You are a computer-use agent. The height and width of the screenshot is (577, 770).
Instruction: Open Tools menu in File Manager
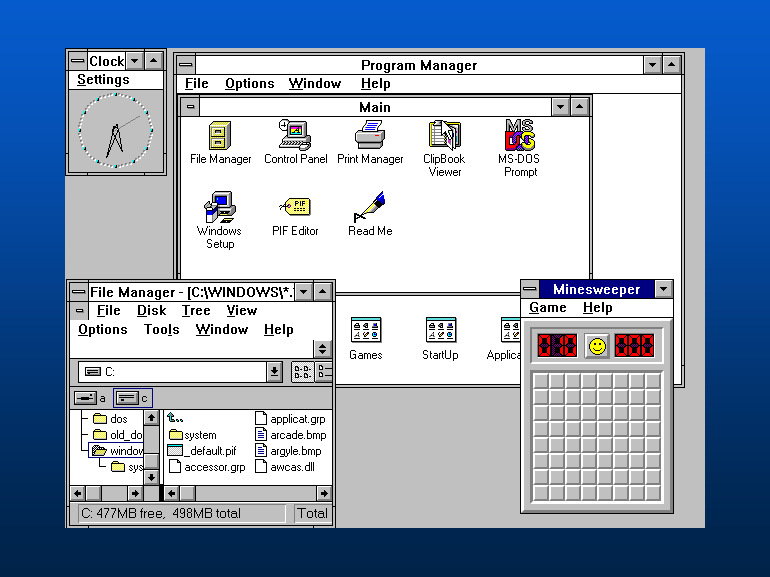click(x=162, y=330)
